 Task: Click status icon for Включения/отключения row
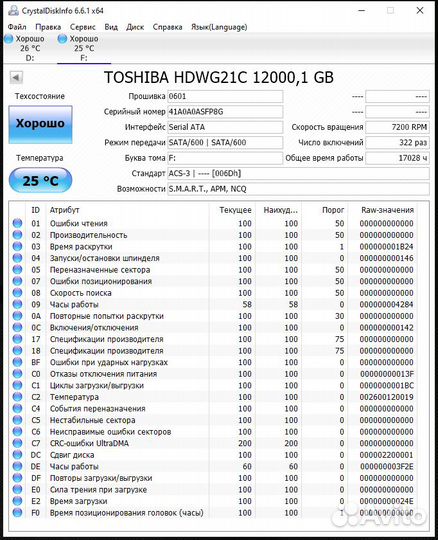point(17,328)
